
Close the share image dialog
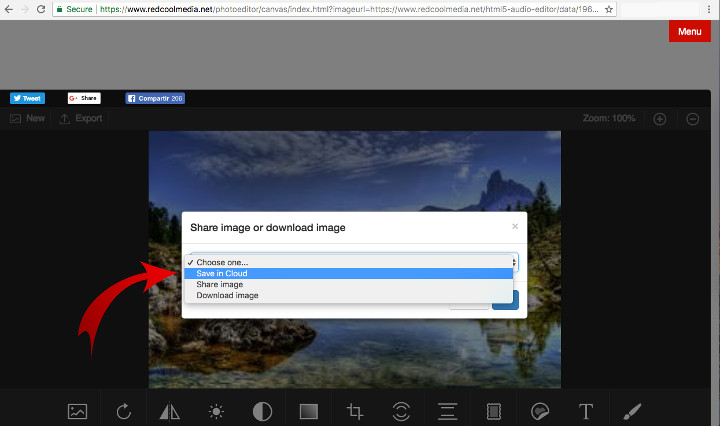[515, 226]
